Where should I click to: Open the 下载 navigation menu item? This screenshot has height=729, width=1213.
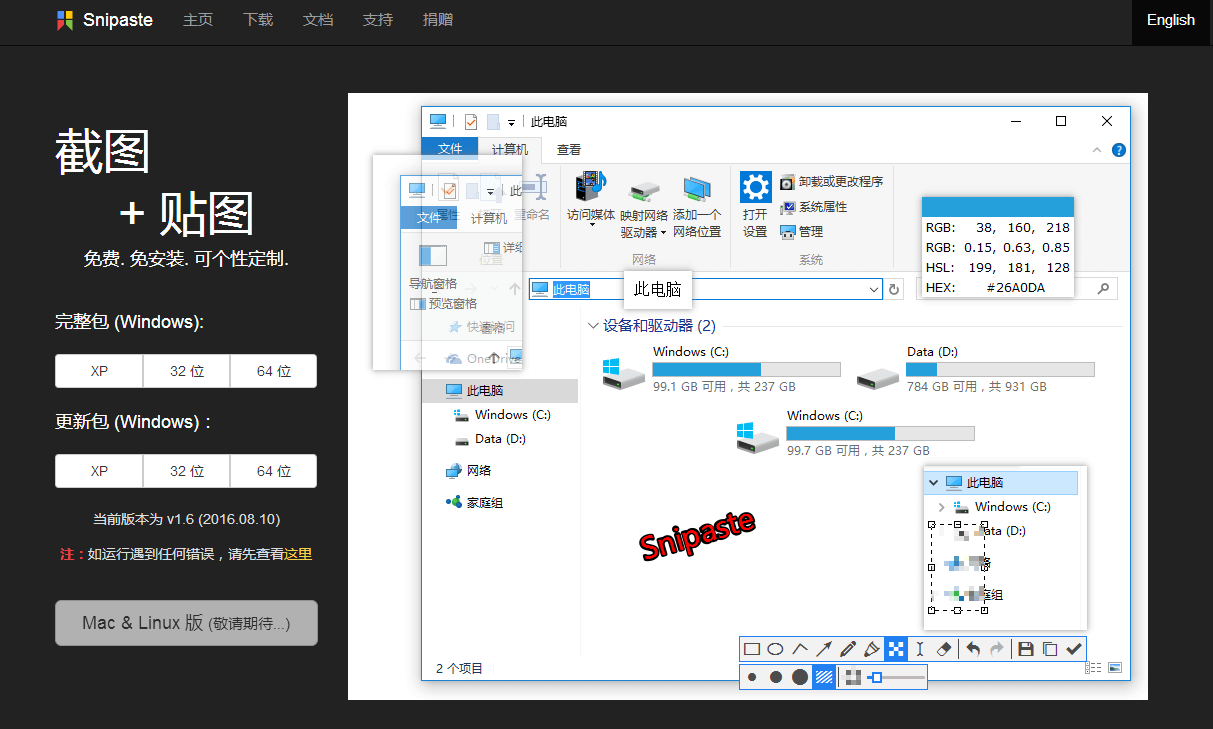tap(258, 19)
